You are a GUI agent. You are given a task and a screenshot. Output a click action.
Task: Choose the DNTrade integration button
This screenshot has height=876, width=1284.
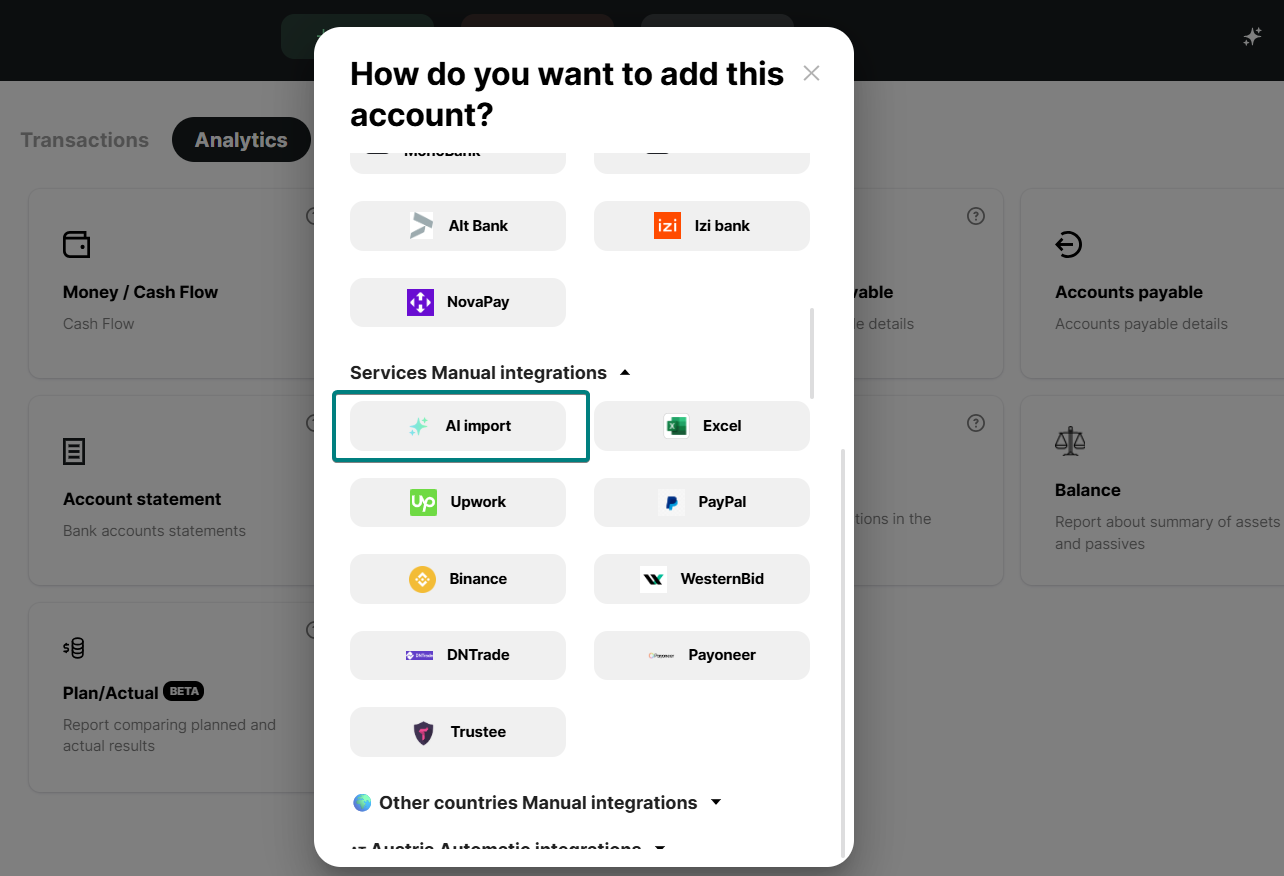tap(458, 656)
